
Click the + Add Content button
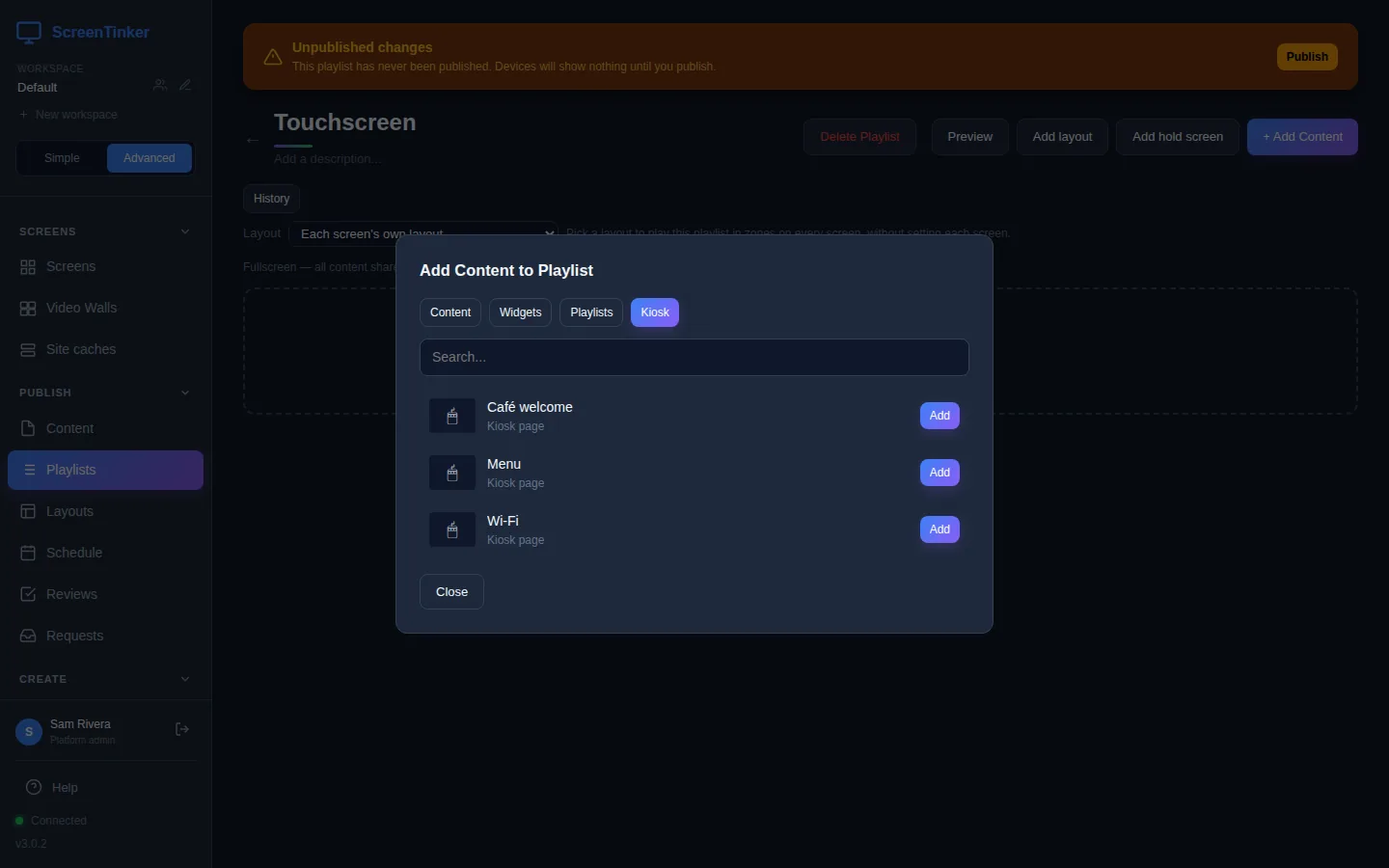(1302, 137)
